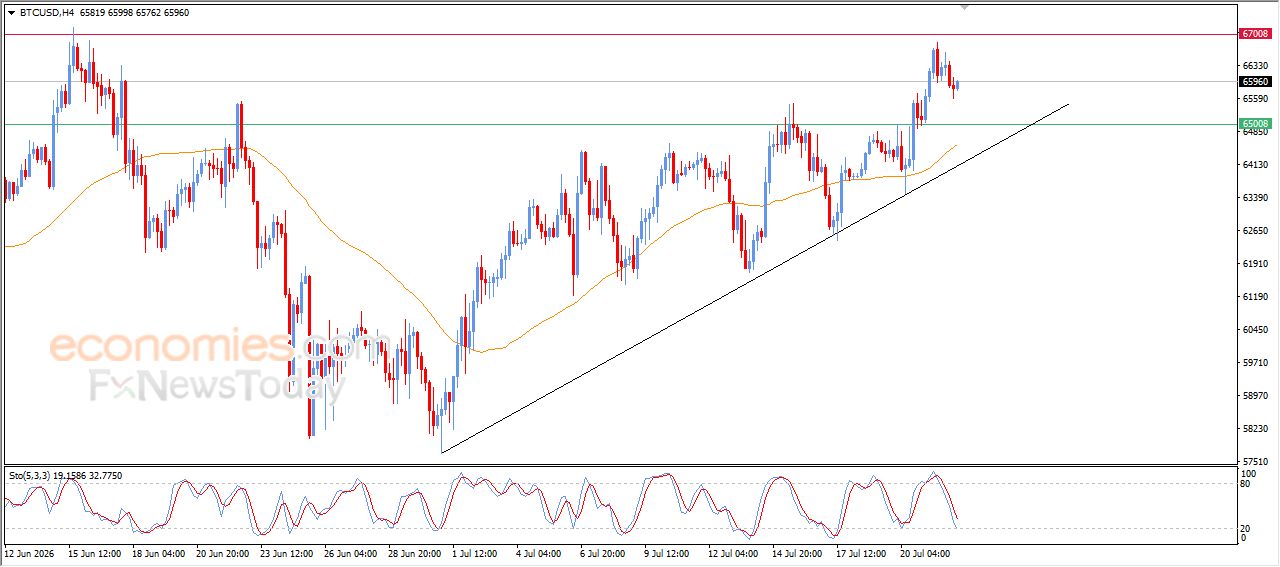Click the 15 Jun 12:00 time label

[x=95, y=552]
